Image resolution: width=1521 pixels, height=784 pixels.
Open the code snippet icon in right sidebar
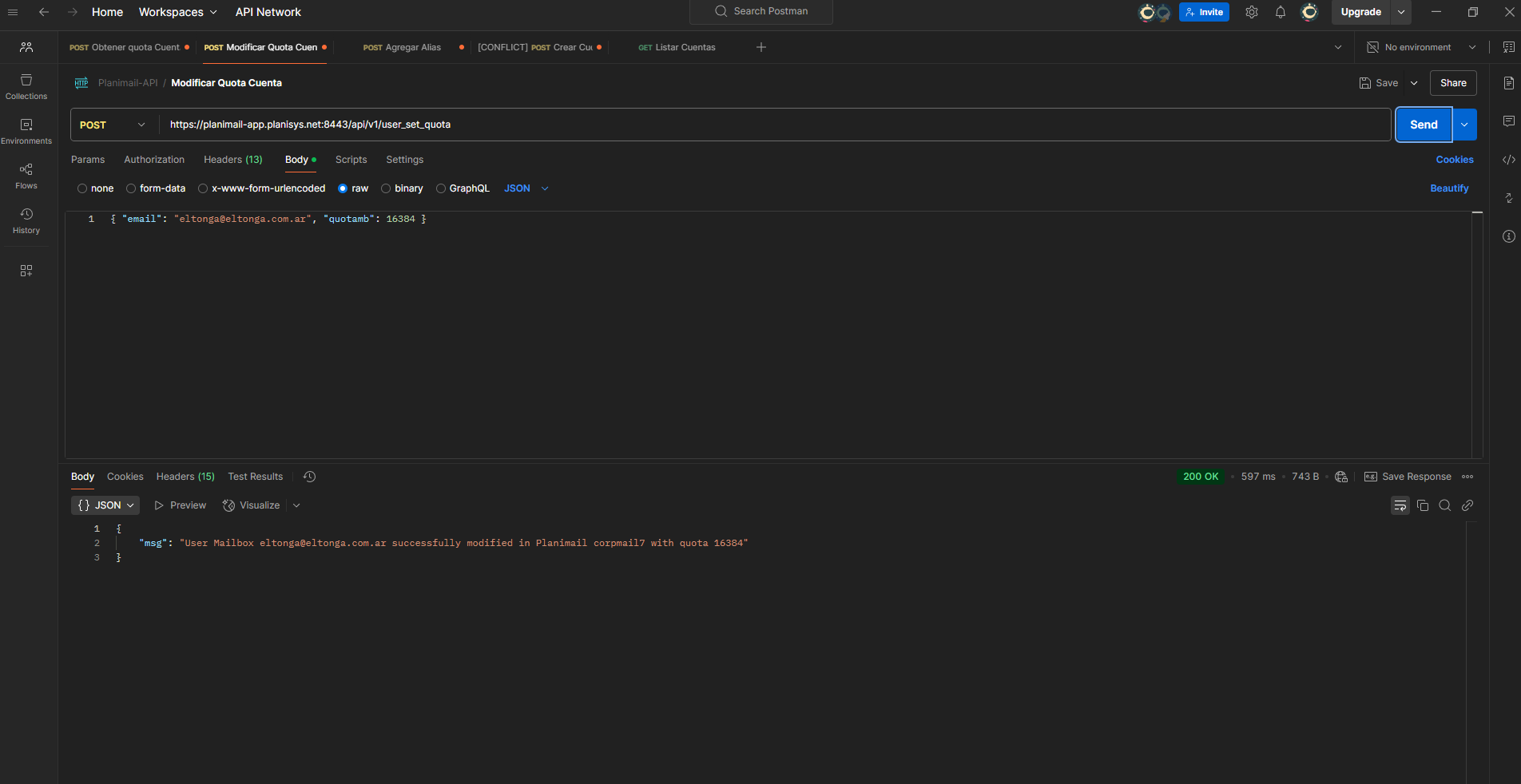click(1508, 160)
